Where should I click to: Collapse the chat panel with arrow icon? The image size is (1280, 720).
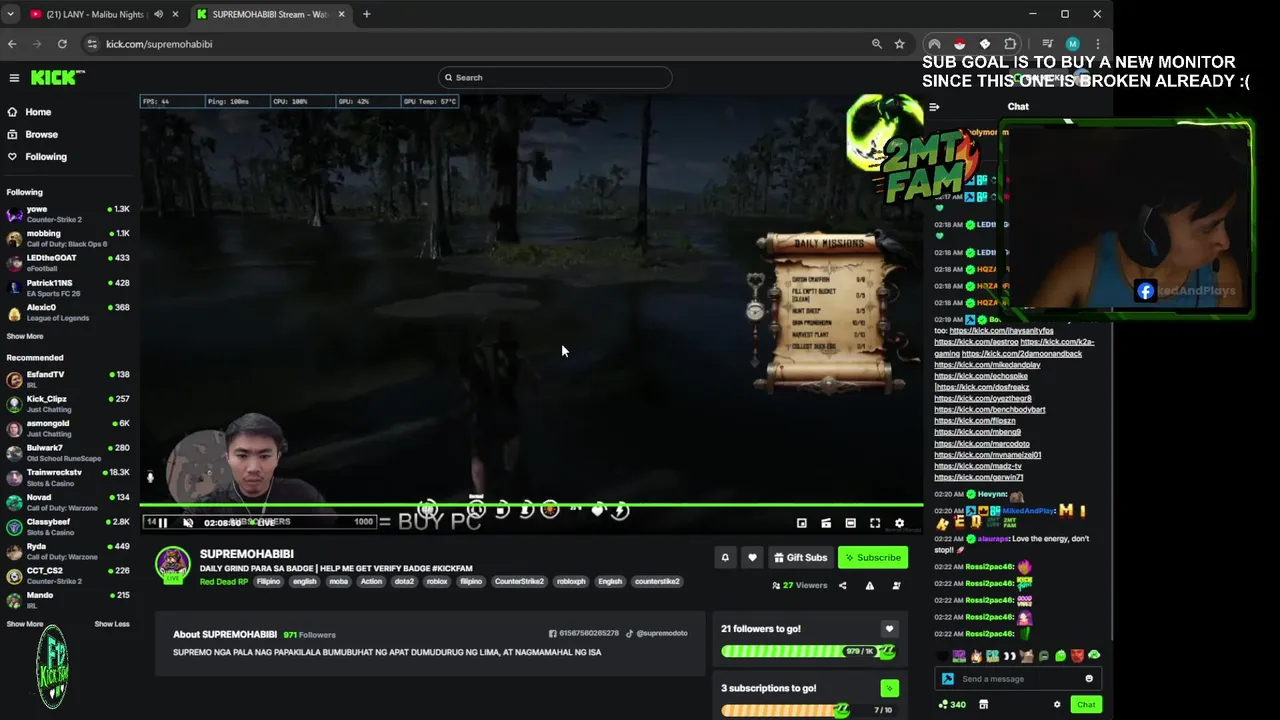(934, 107)
